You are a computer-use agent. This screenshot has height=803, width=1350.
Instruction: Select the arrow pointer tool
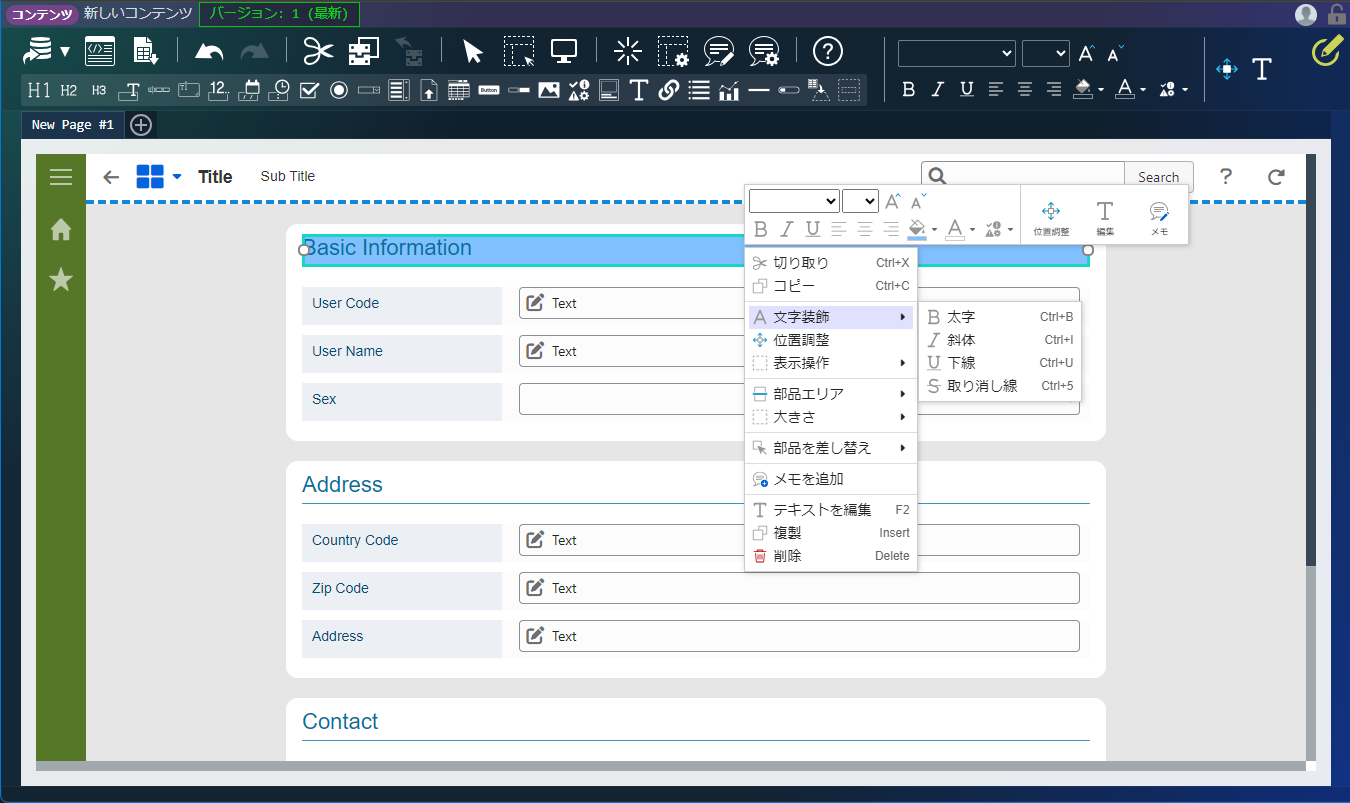(x=473, y=51)
